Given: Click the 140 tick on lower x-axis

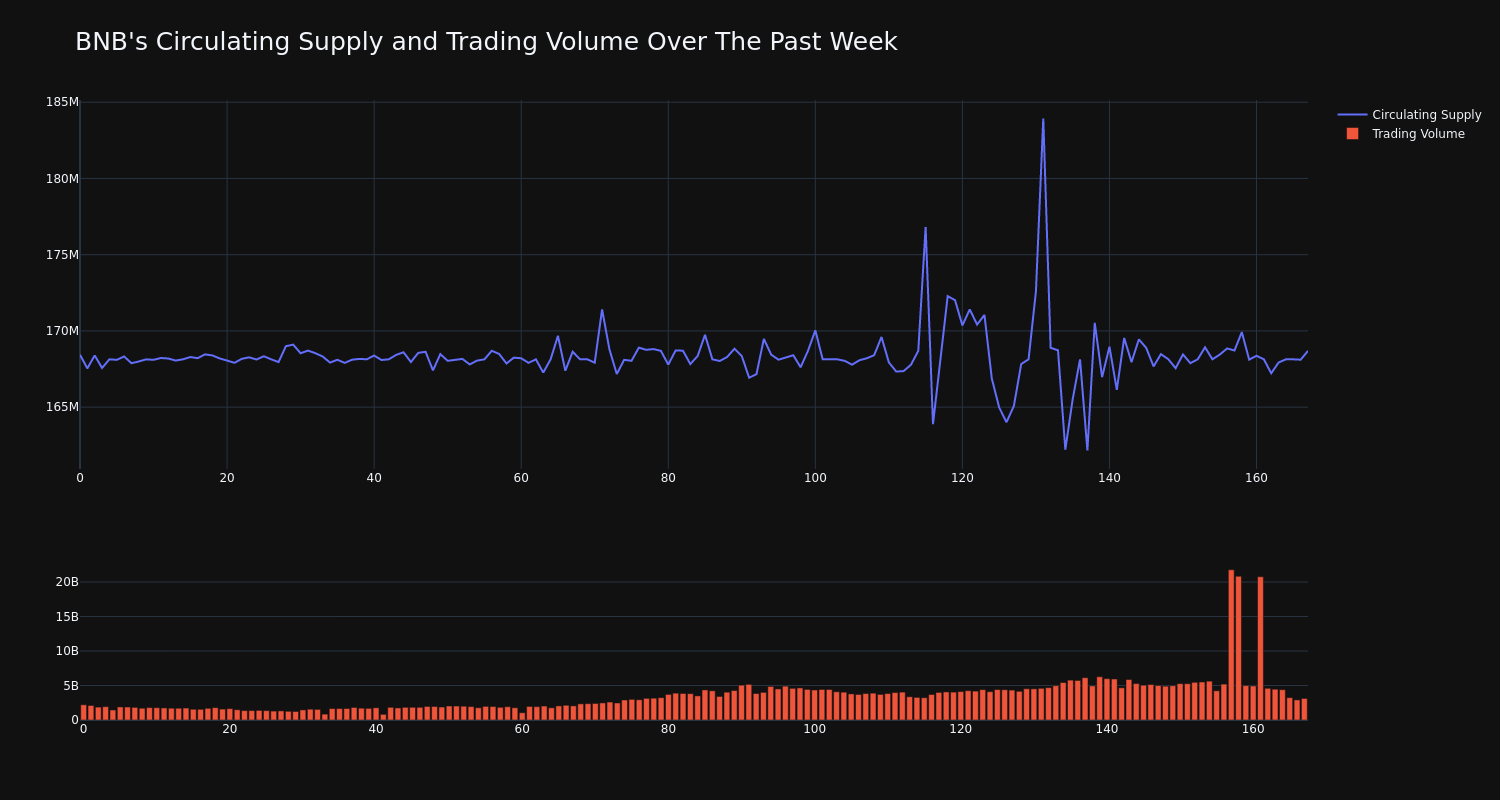Looking at the screenshot, I should coord(1107,729).
